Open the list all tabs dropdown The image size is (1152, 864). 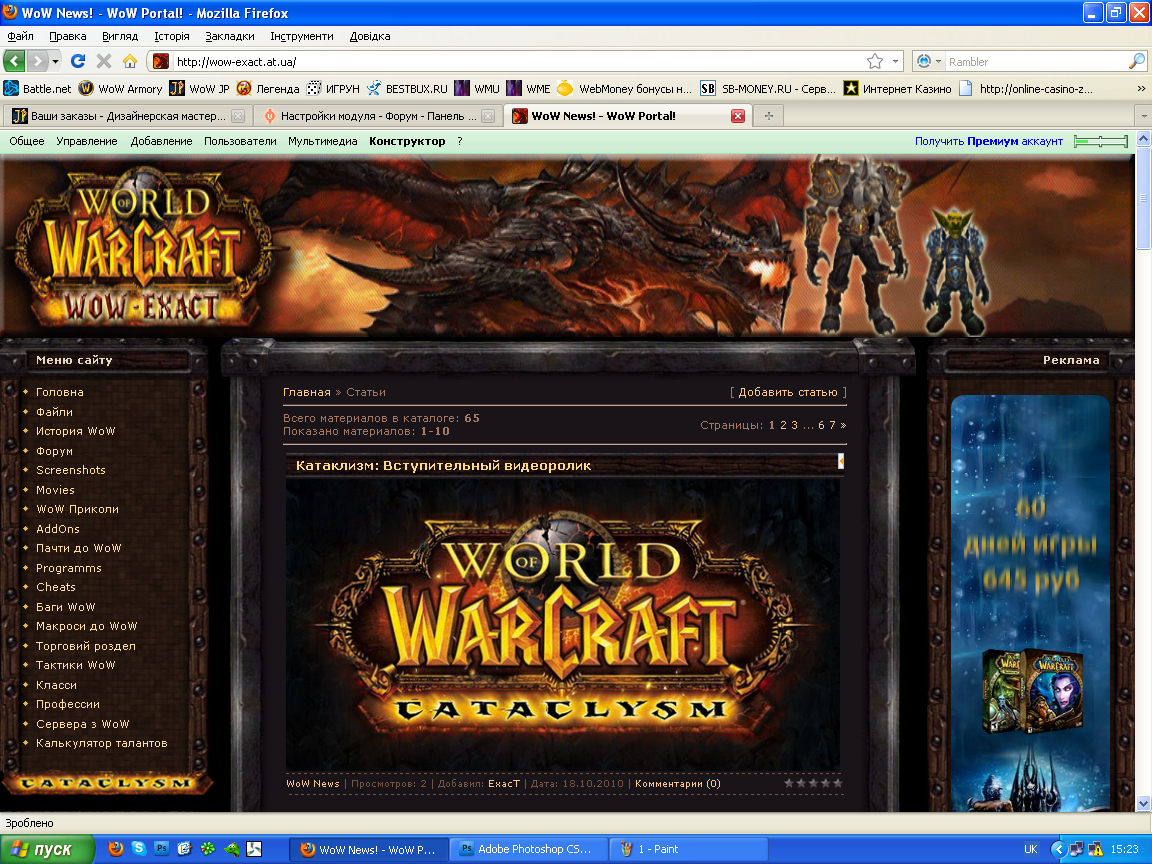pos(1143,116)
